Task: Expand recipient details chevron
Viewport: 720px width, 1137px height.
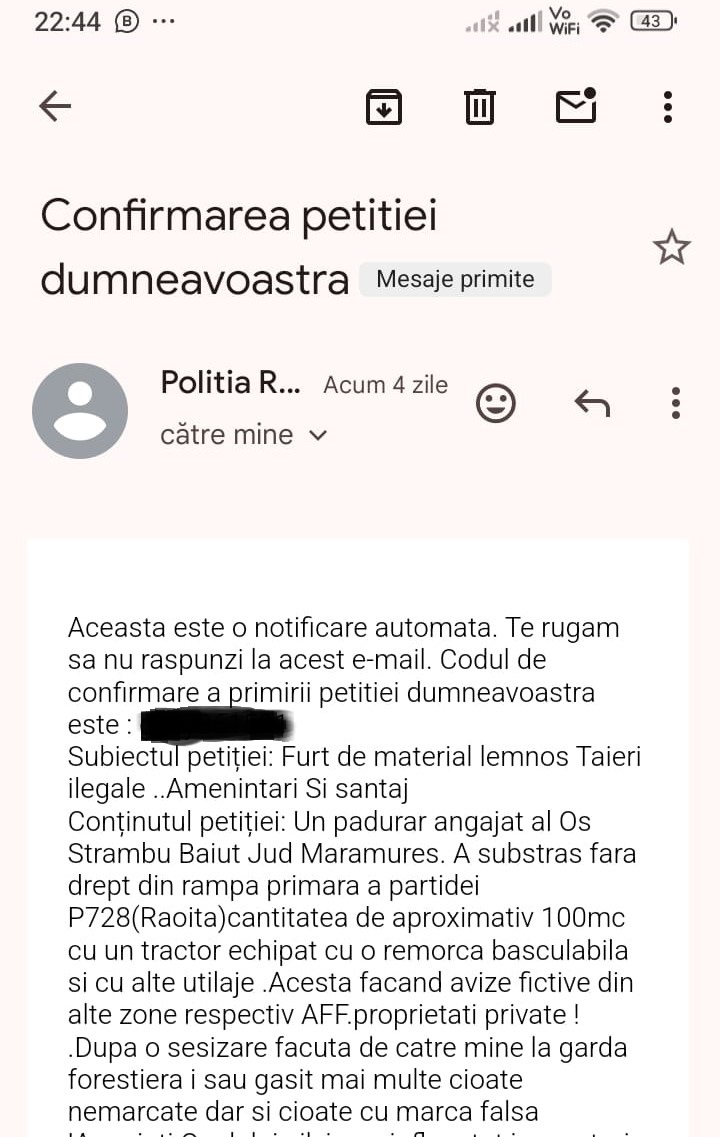Action: point(318,435)
